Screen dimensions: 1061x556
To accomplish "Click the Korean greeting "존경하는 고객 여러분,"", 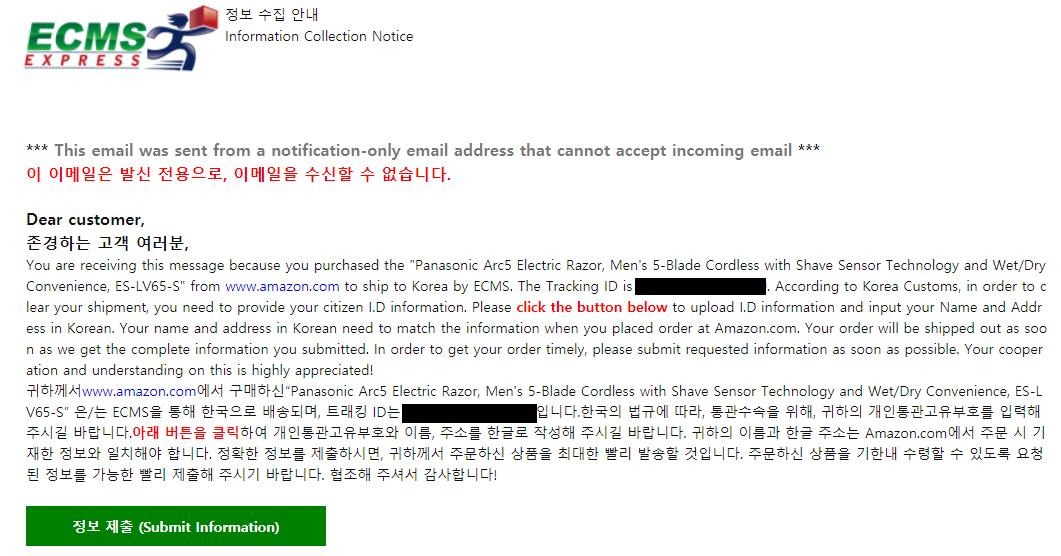I will (107, 243).
